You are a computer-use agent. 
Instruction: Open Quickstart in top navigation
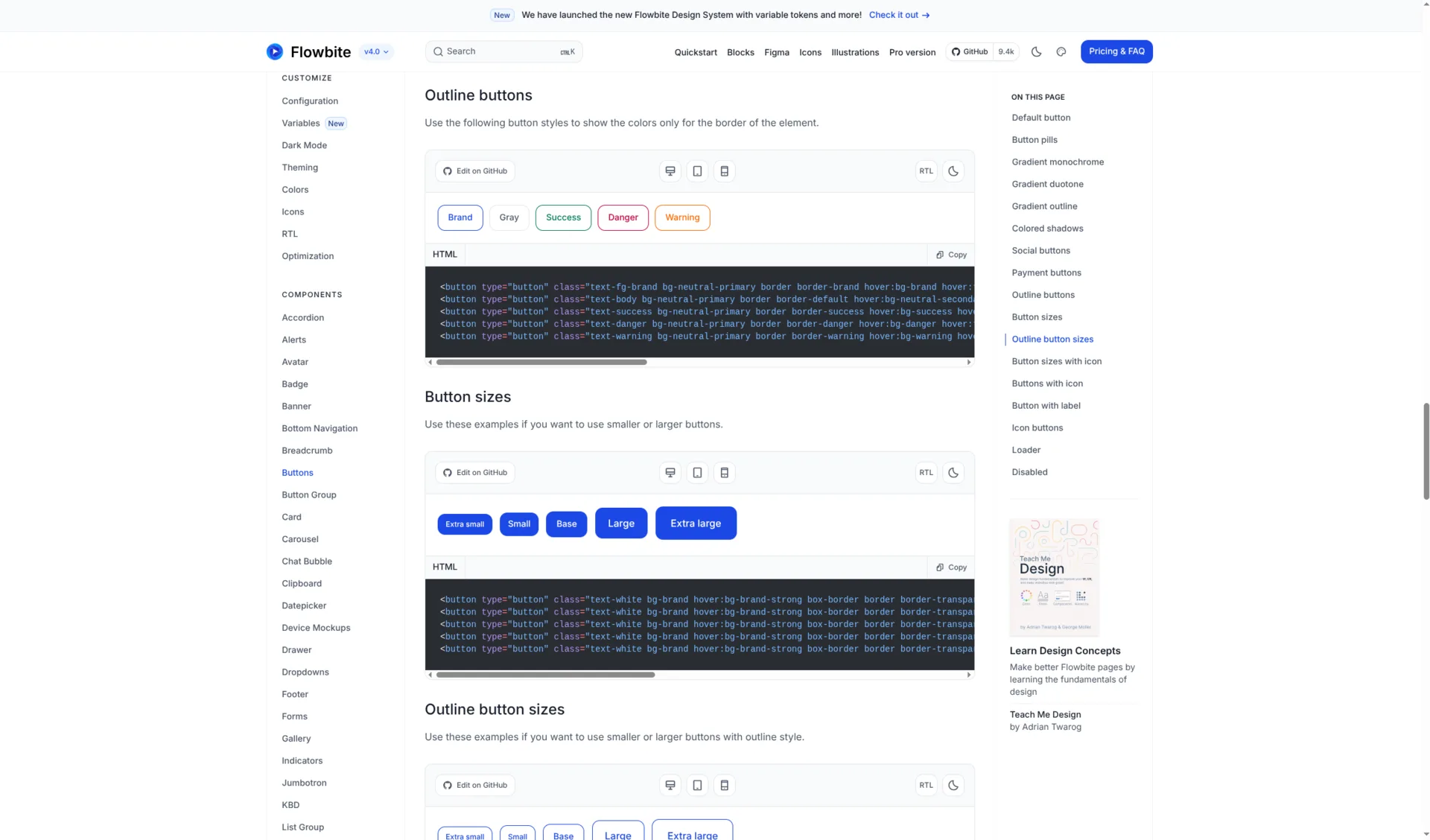click(x=696, y=52)
